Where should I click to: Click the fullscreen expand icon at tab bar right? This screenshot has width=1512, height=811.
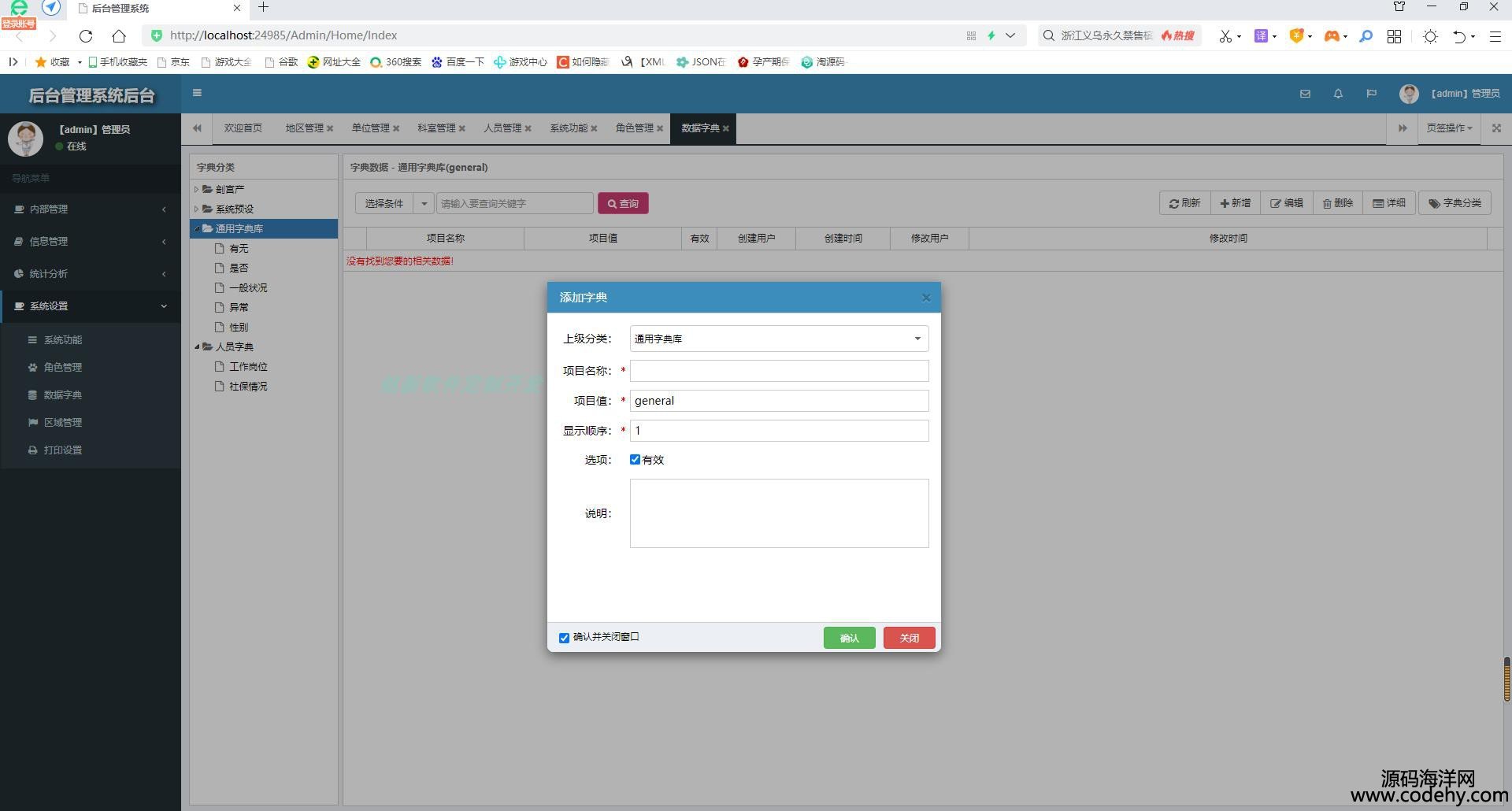point(1496,128)
